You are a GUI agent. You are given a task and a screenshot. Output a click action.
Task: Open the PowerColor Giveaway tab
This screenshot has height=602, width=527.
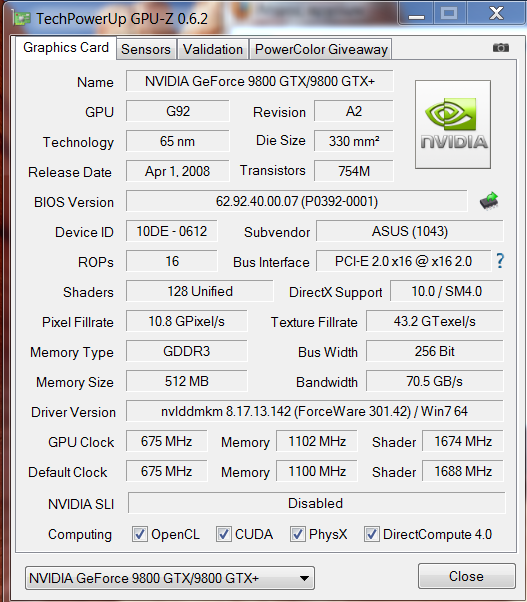[321, 49]
